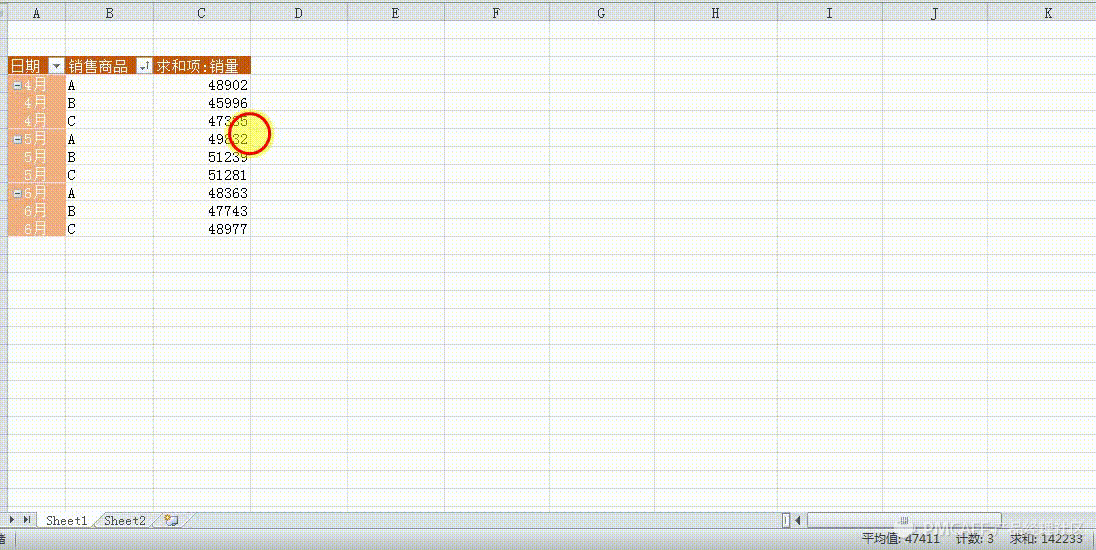Open the 销售商品 sort filter dropdown
The width and height of the screenshot is (1096, 550).
point(144,66)
